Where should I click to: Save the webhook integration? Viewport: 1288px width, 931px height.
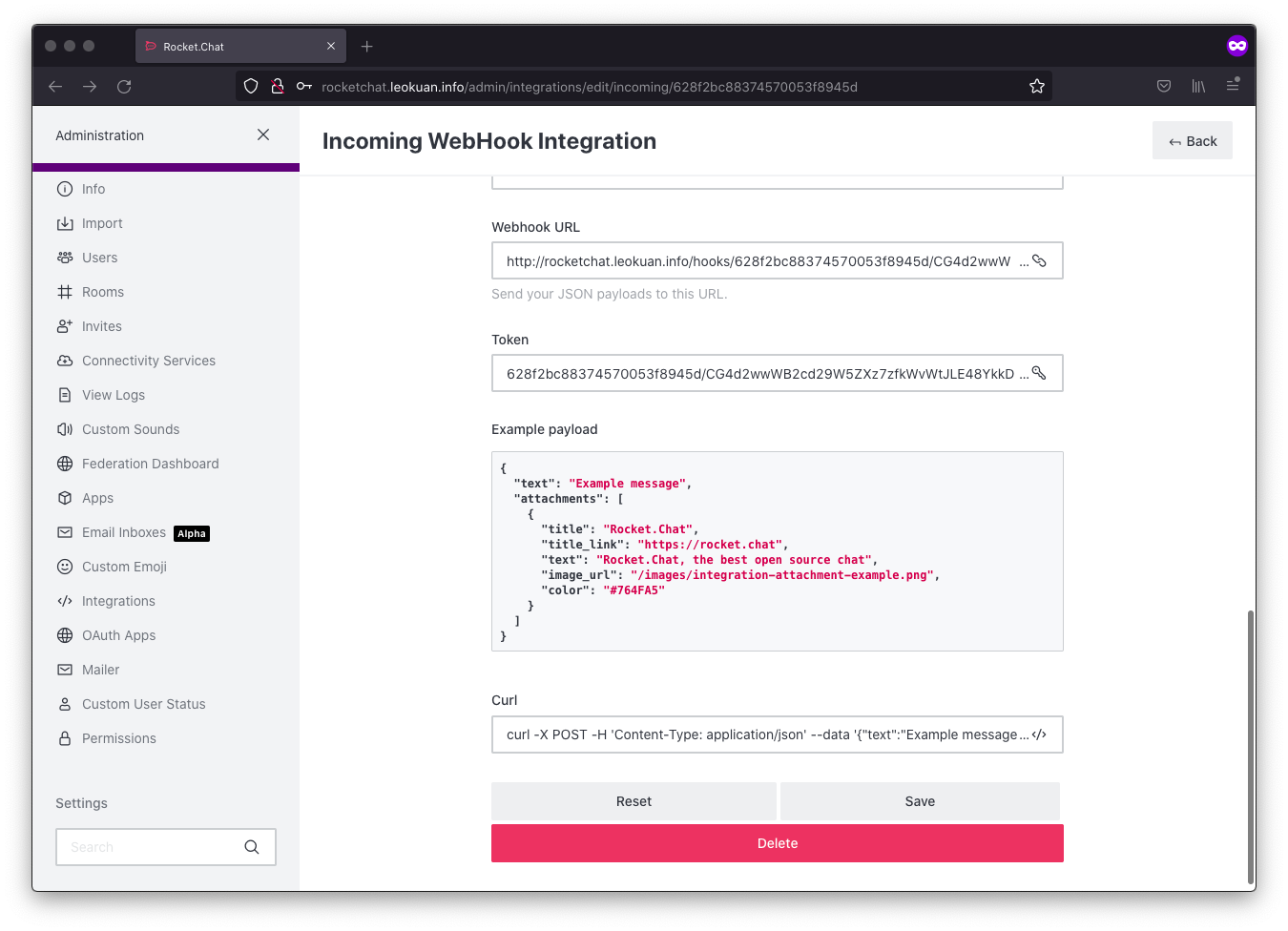coord(920,801)
